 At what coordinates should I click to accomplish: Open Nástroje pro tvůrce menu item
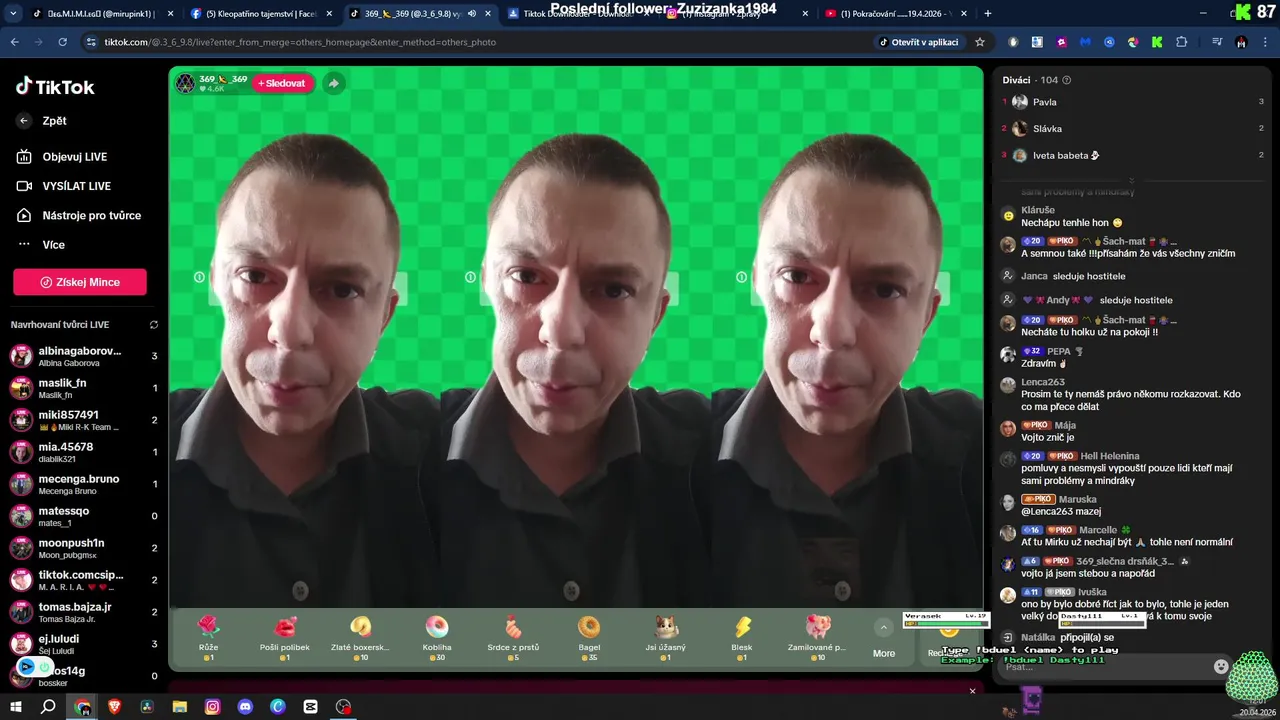[x=91, y=215]
